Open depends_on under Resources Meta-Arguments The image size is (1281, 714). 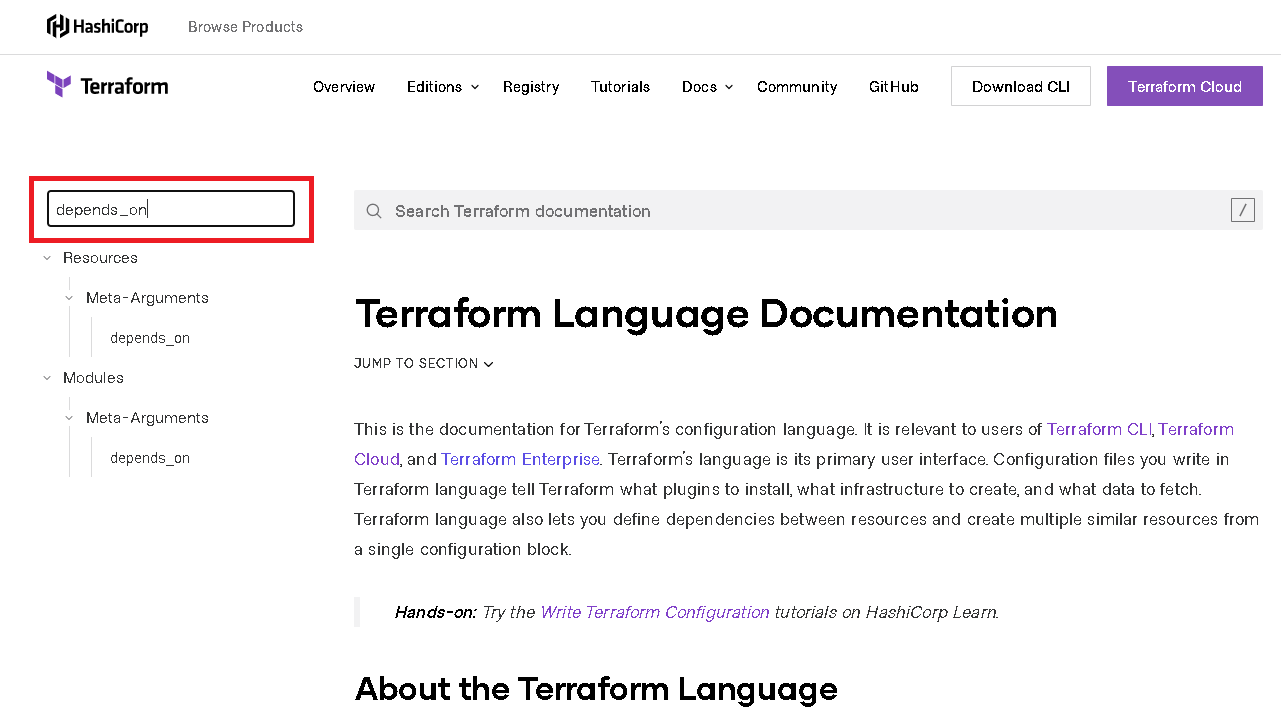point(150,338)
